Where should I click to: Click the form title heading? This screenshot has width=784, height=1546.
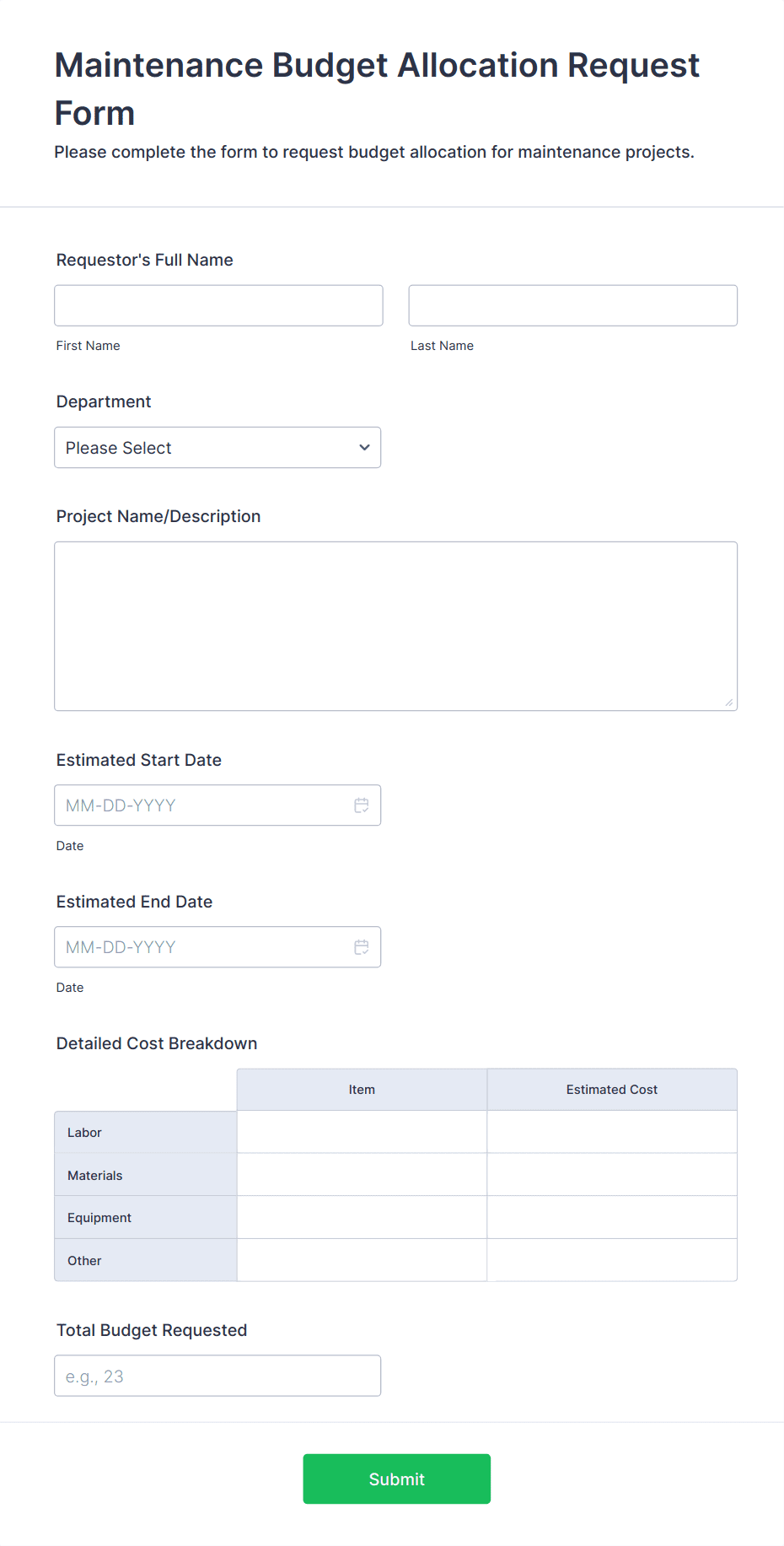point(376,88)
